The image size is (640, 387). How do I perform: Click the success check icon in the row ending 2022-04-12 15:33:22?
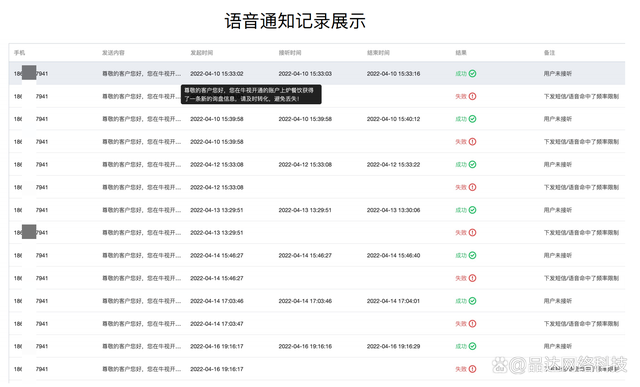point(472,165)
